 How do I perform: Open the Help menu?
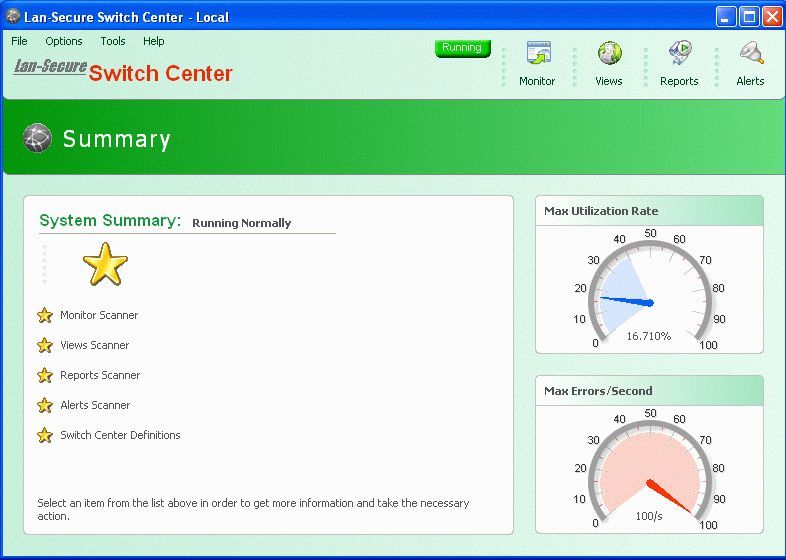point(153,41)
